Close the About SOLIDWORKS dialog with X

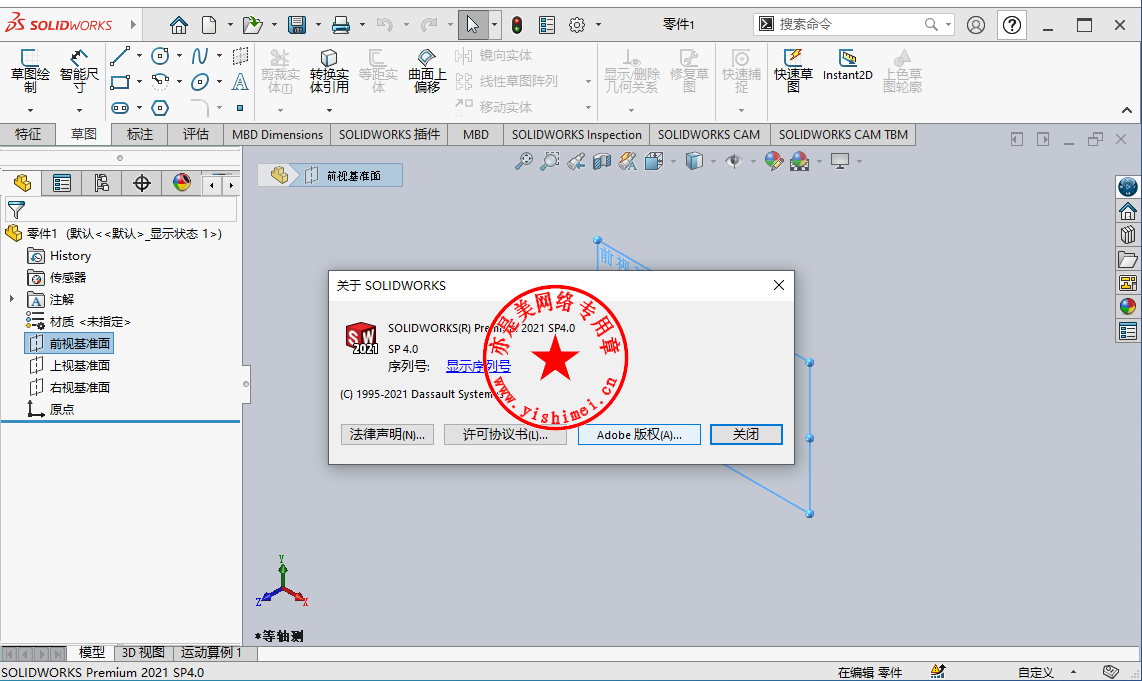tap(779, 286)
